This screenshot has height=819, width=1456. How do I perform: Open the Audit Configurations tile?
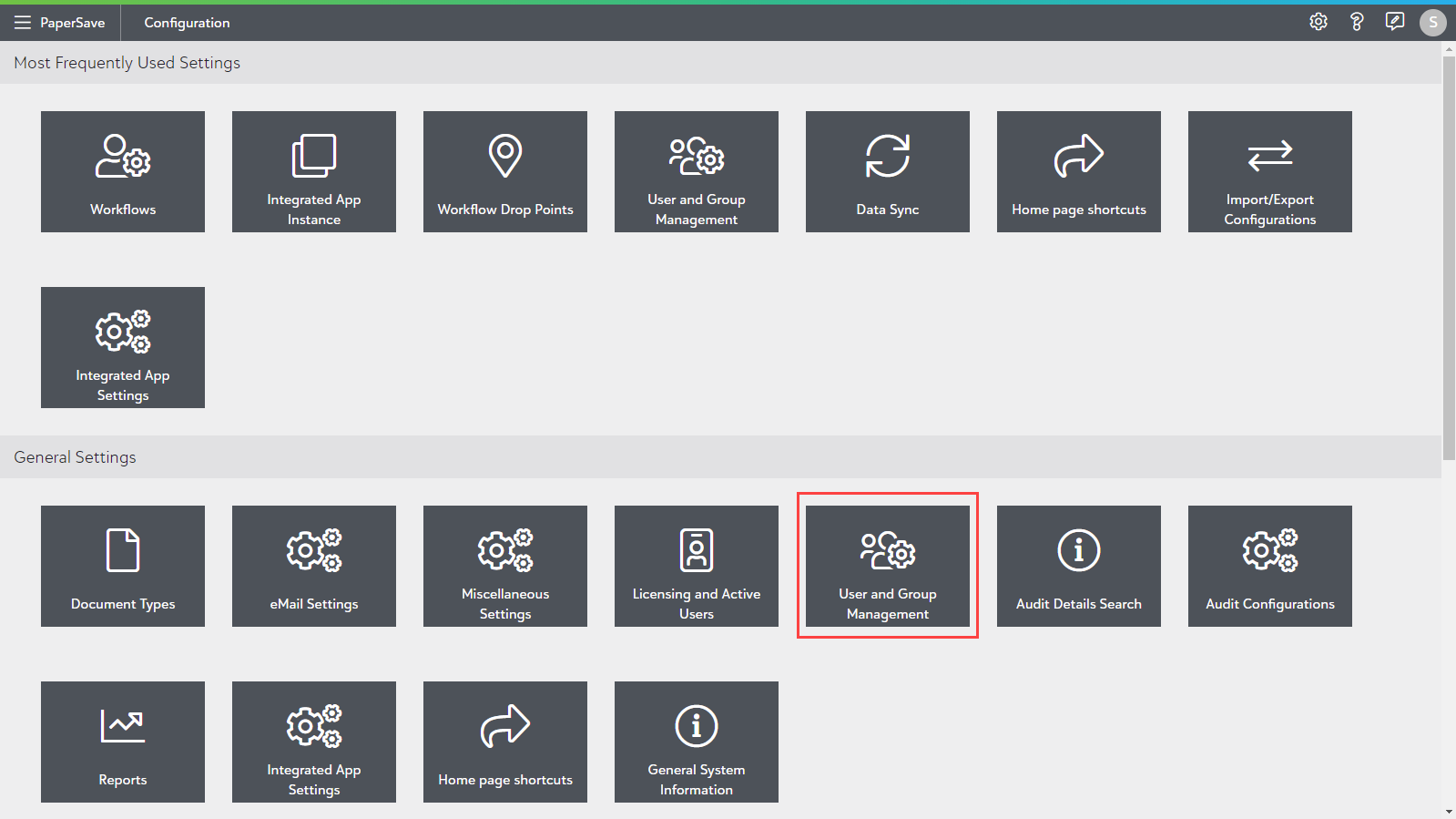[x=1270, y=566]
